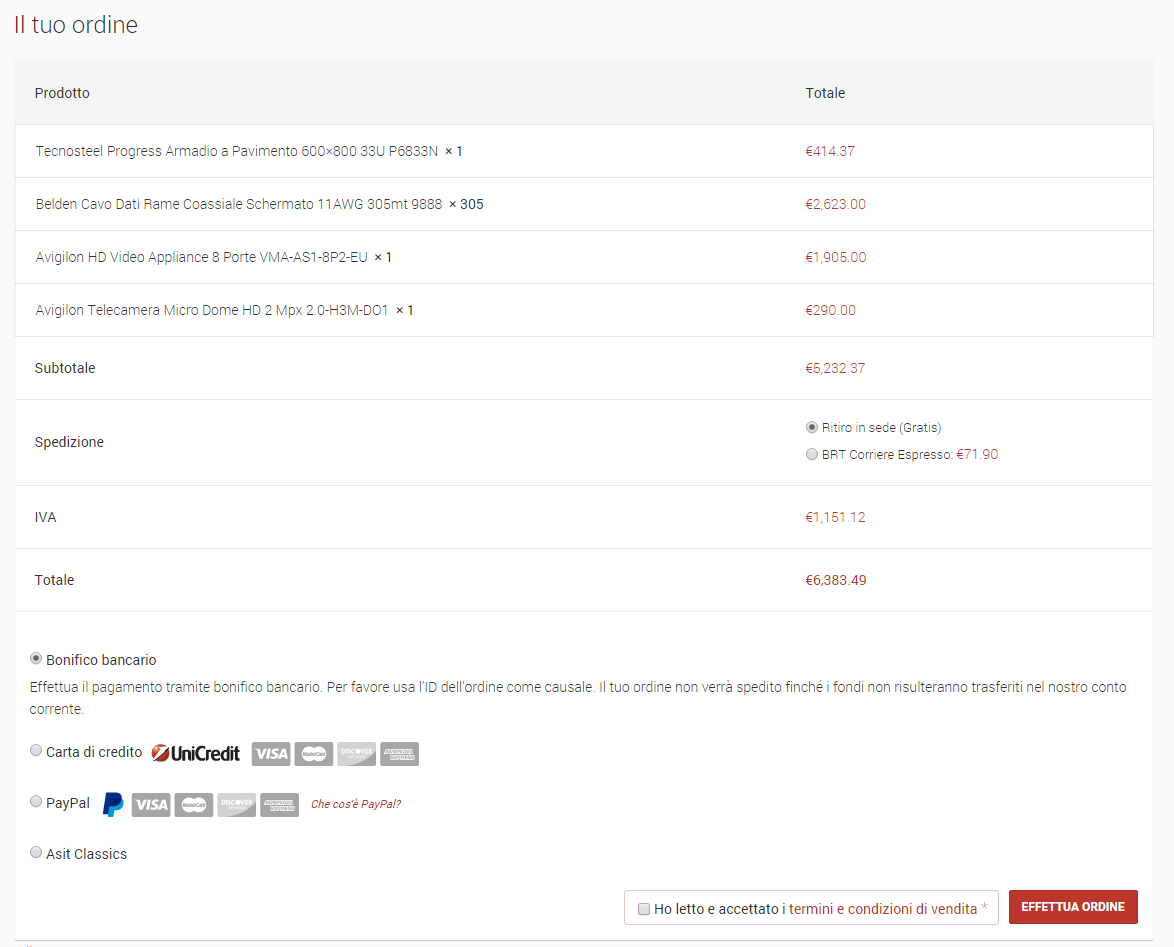Select PayPal as payment method
Viewport: 1174px width, 947px height.
[x=36, y=801]
